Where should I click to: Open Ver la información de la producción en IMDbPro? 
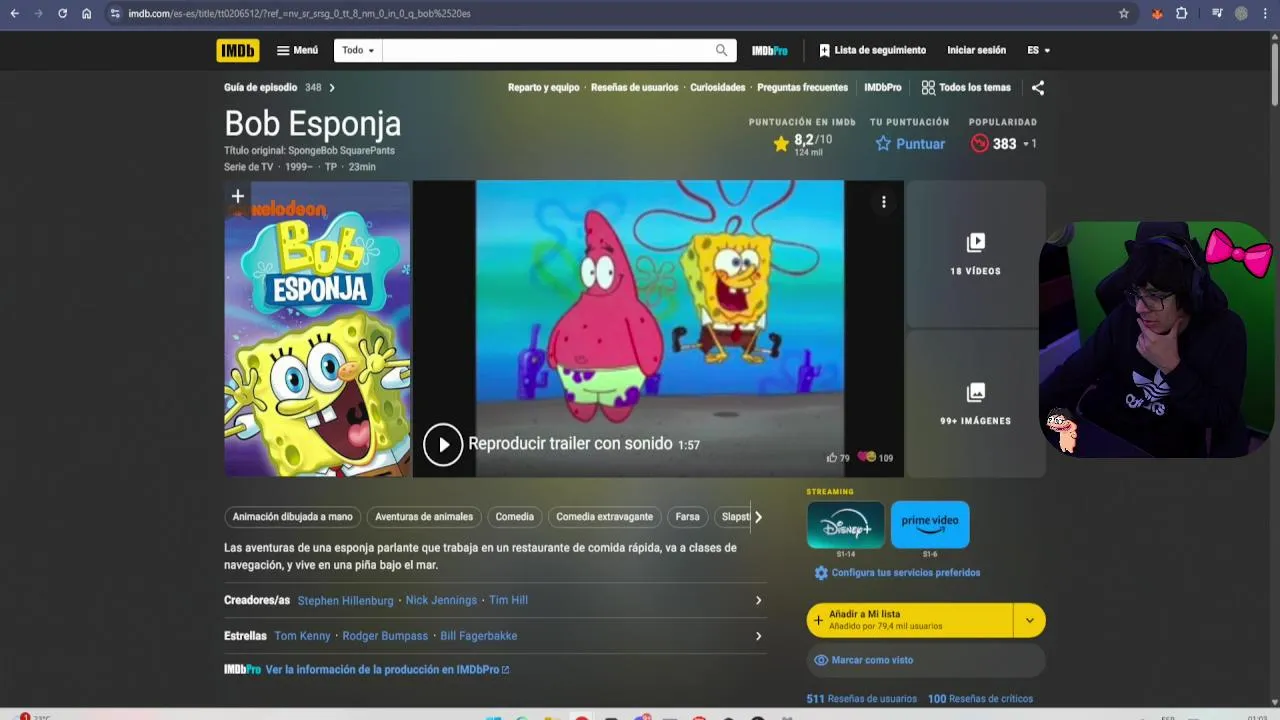[387, 670]
